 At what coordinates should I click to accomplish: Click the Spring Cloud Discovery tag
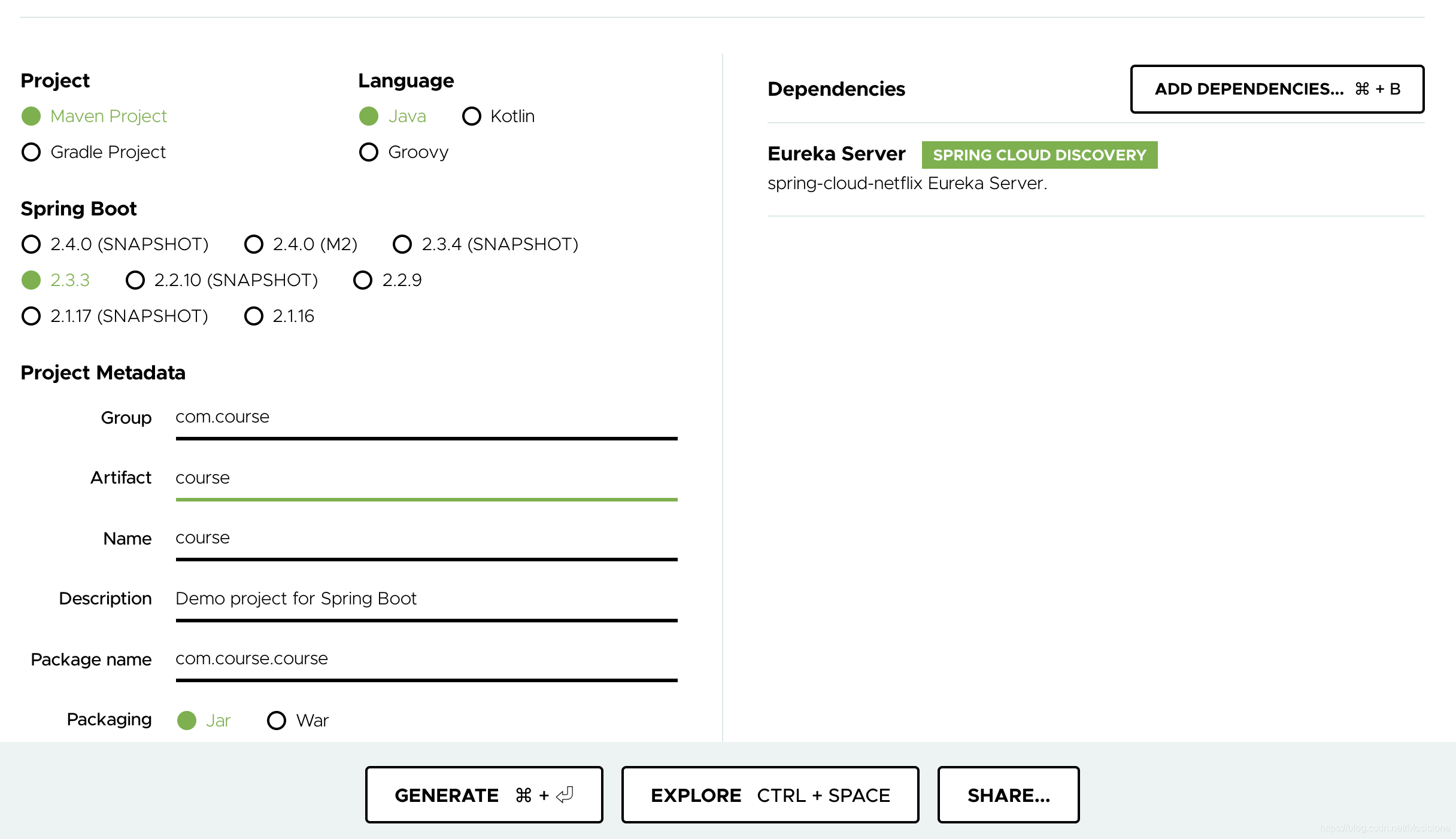pos(1039,155)
